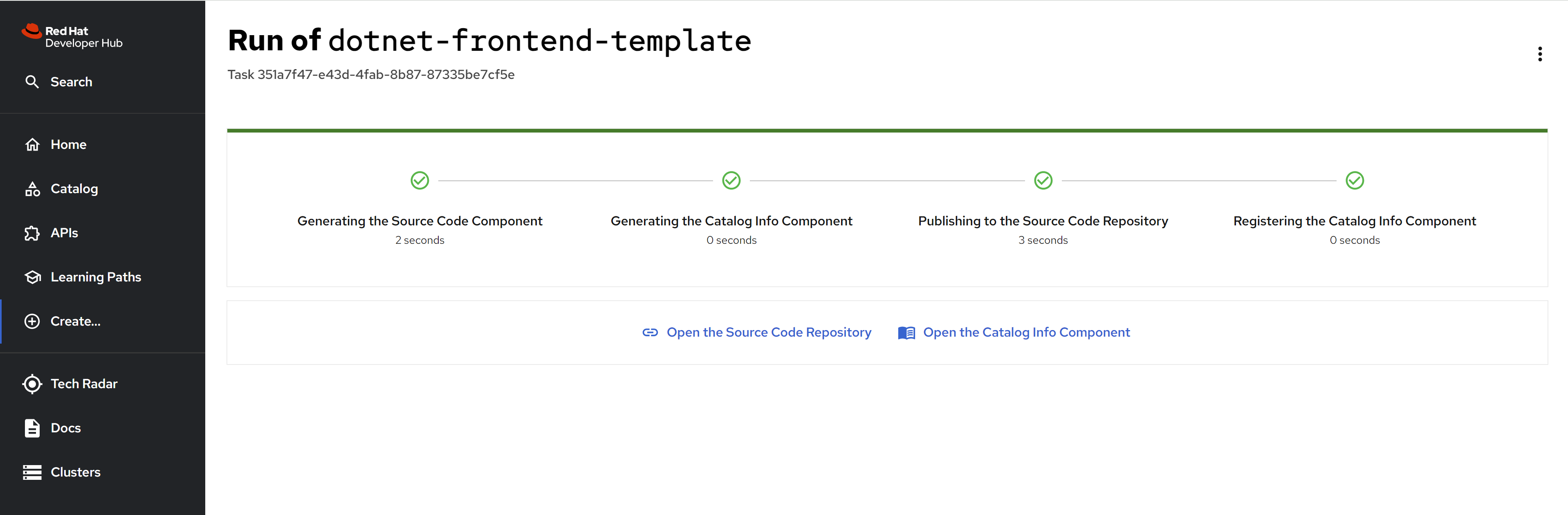
Task: Click the Clusters server icon
Action: [32, 472]
